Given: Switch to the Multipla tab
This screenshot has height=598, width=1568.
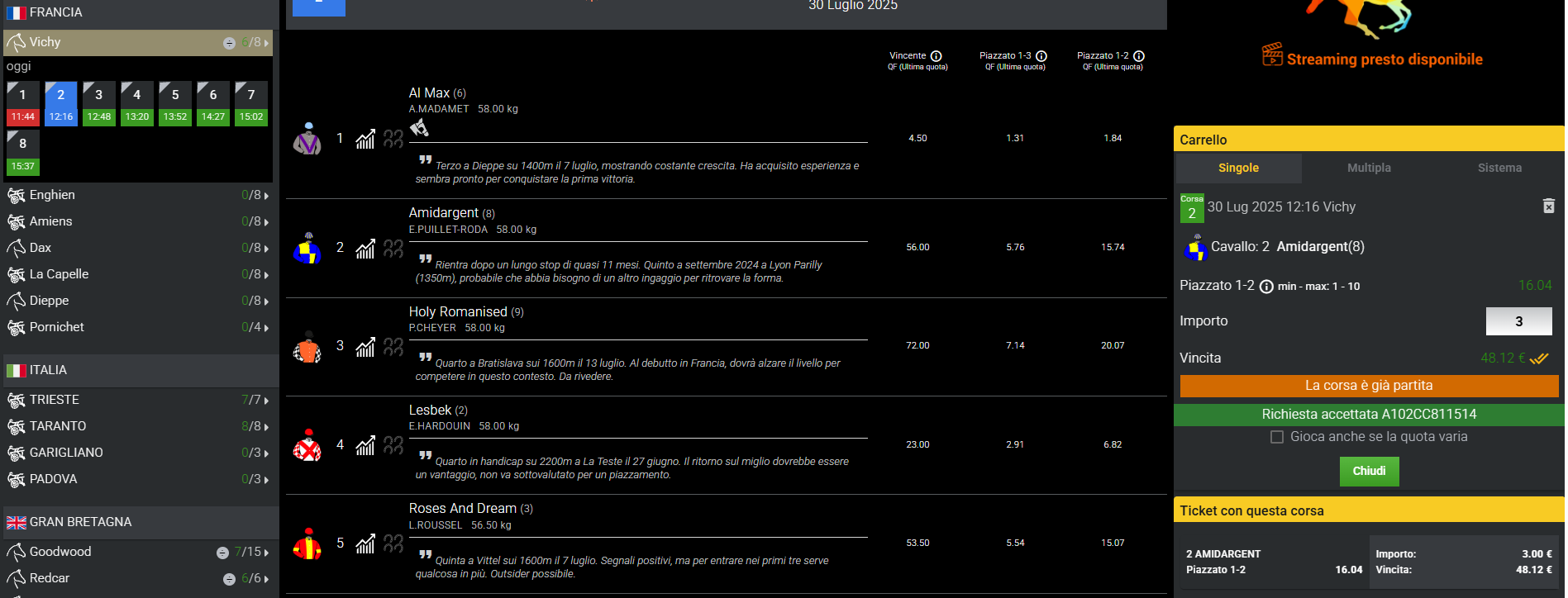Looking at the screenshot, I should click(1369, 168).
